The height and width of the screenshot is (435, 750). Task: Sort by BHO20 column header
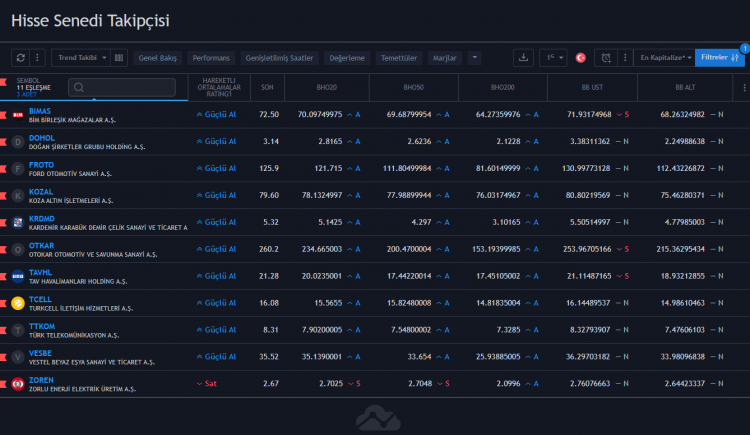point(327,88)
